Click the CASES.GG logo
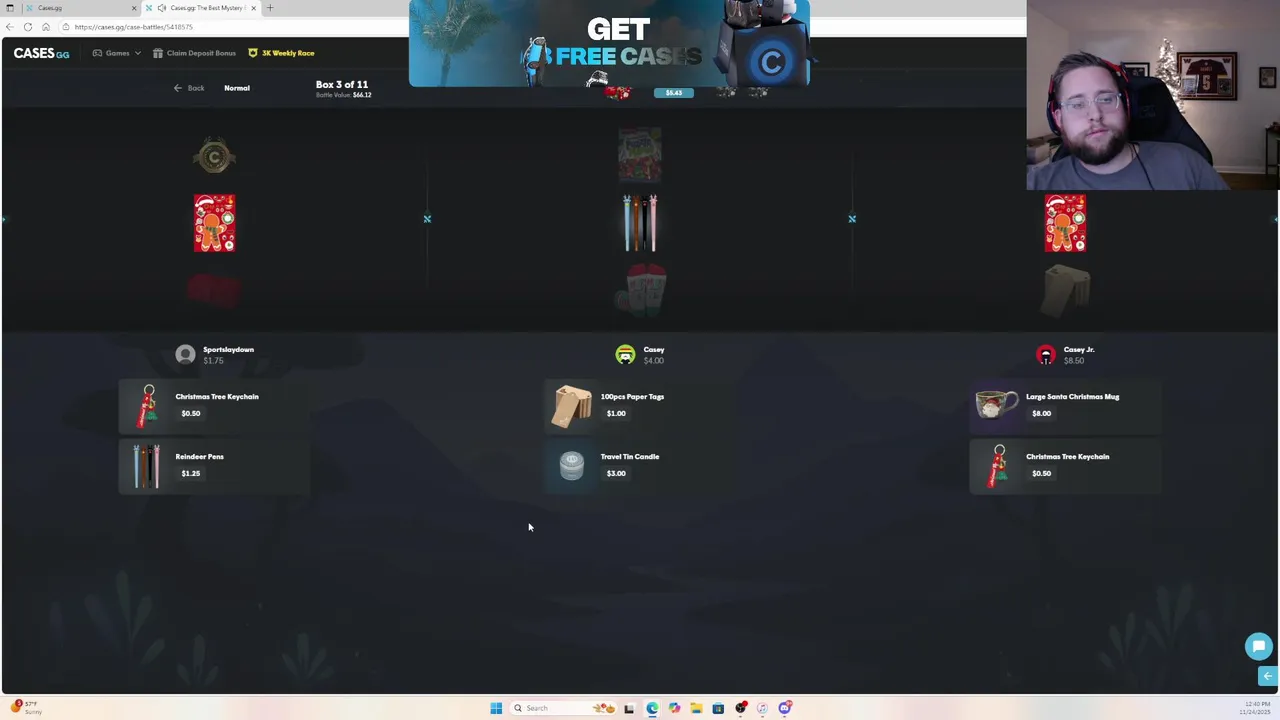 point(41,53)
